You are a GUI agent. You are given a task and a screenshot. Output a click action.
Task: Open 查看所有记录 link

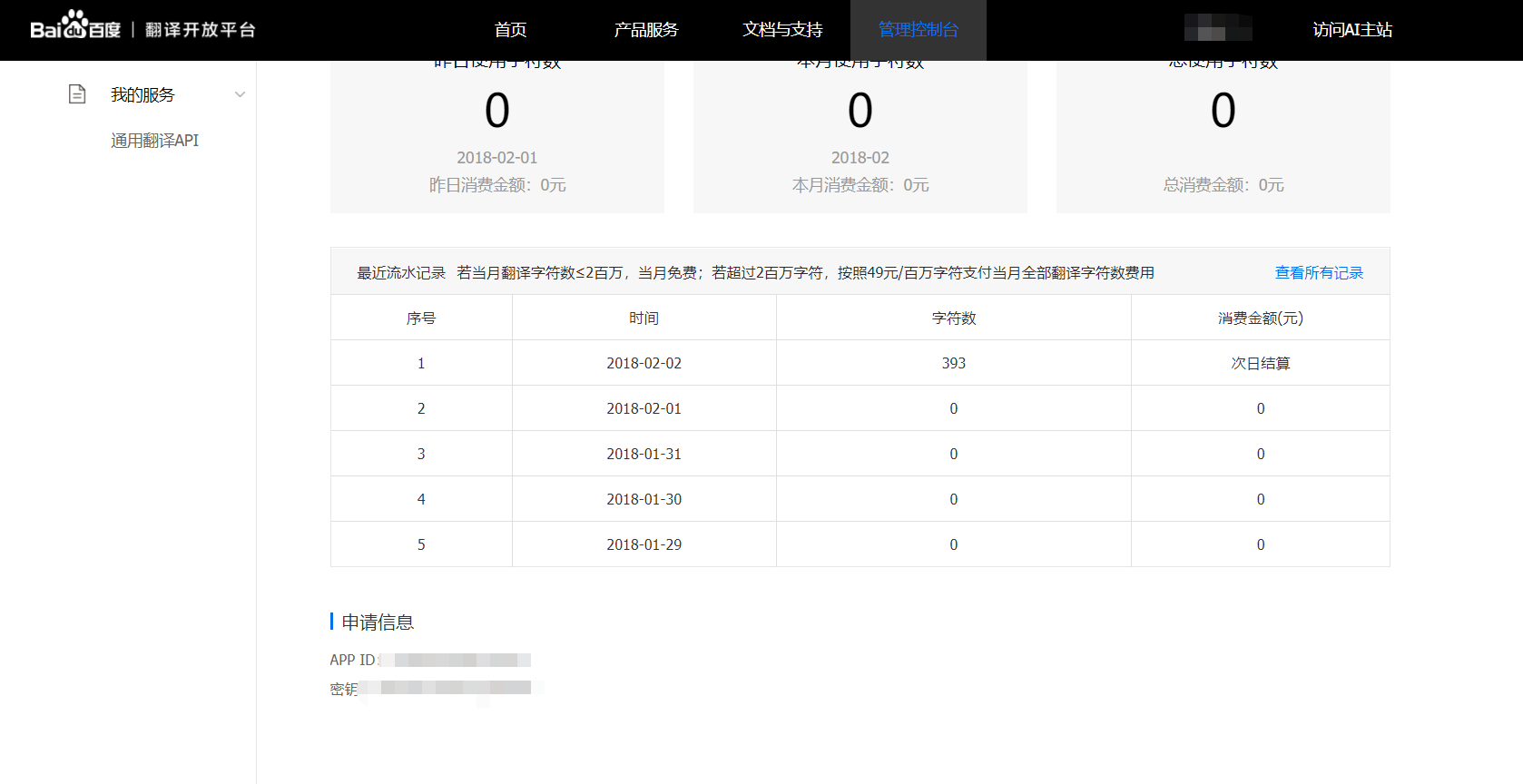[1319, 272]
